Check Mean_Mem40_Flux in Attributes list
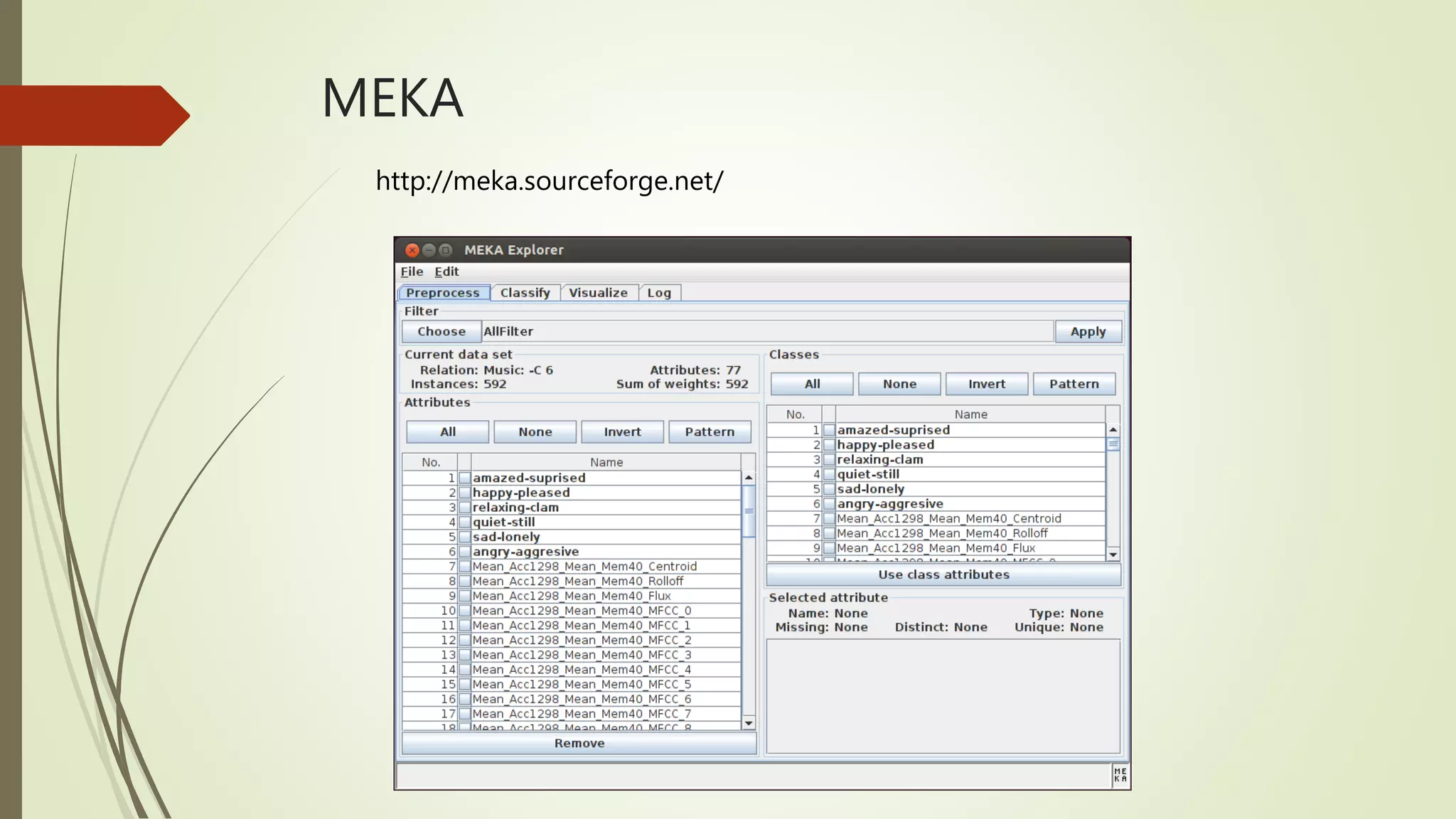 [465, 596]
